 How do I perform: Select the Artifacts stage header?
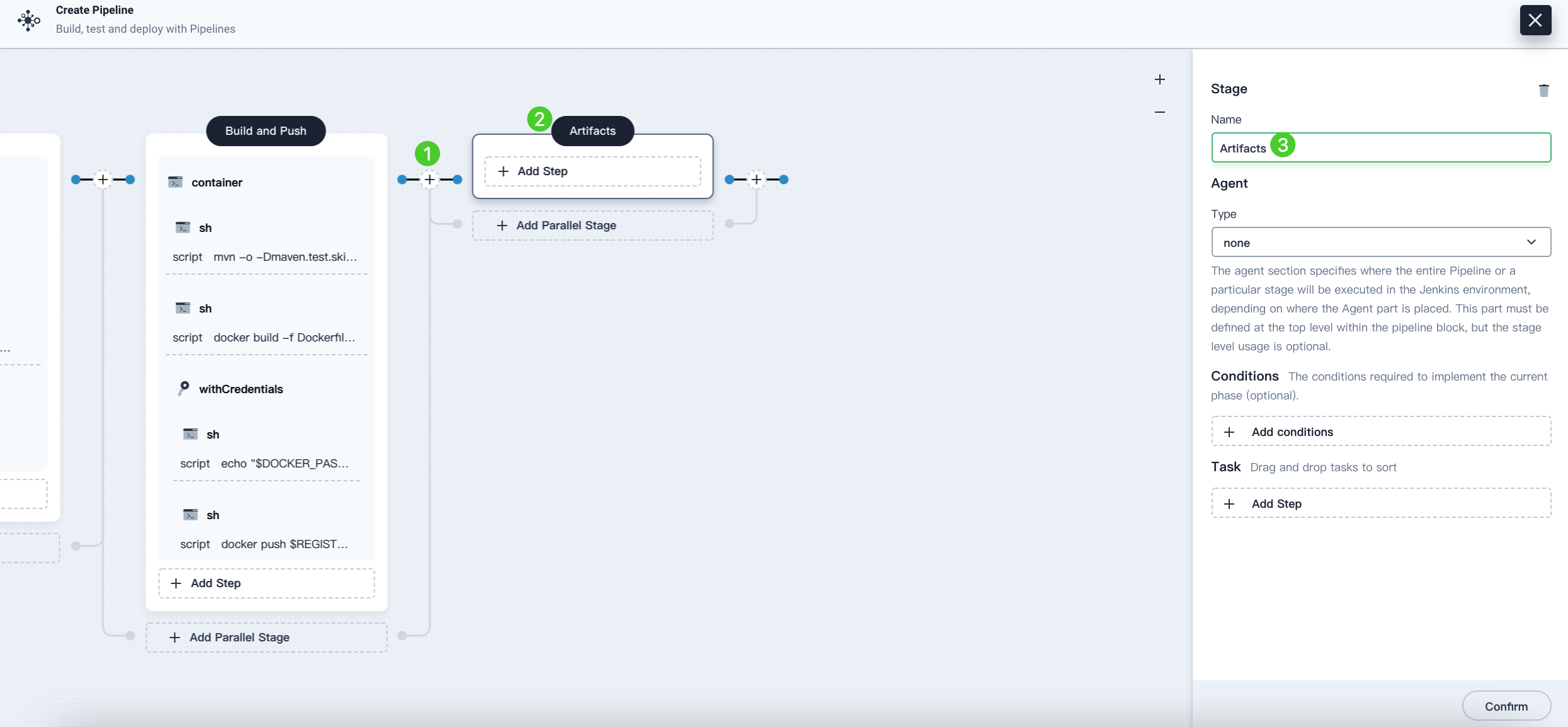click(x=592, y=130)
